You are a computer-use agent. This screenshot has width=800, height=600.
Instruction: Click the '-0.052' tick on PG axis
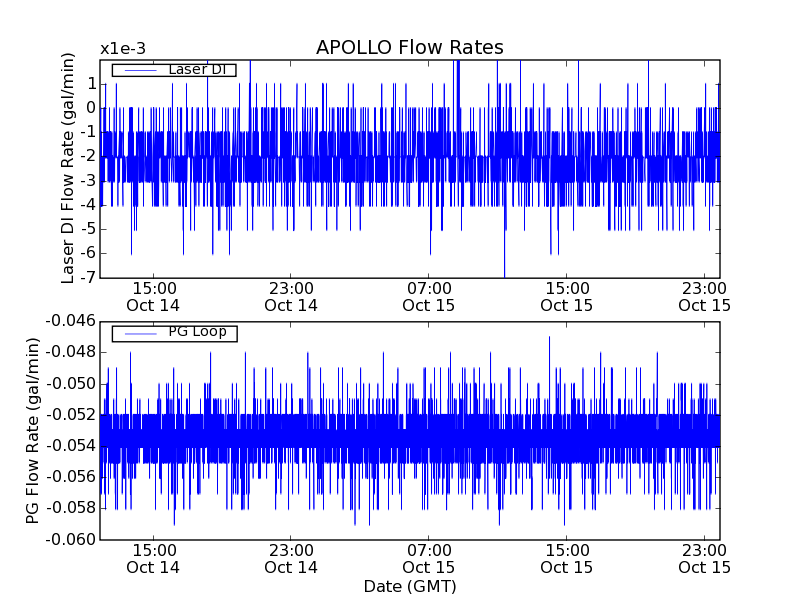coord(71,415)
